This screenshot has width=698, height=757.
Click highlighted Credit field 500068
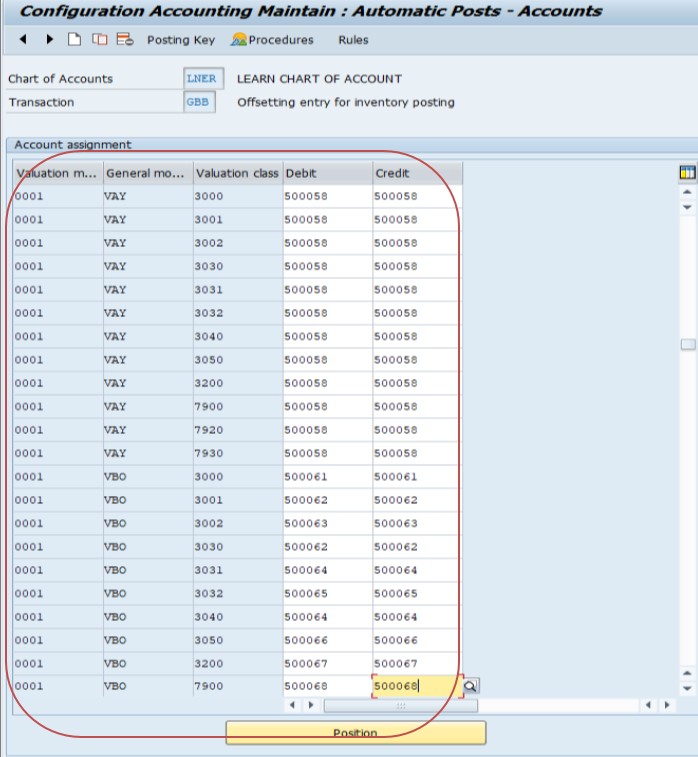coord(416,686)
